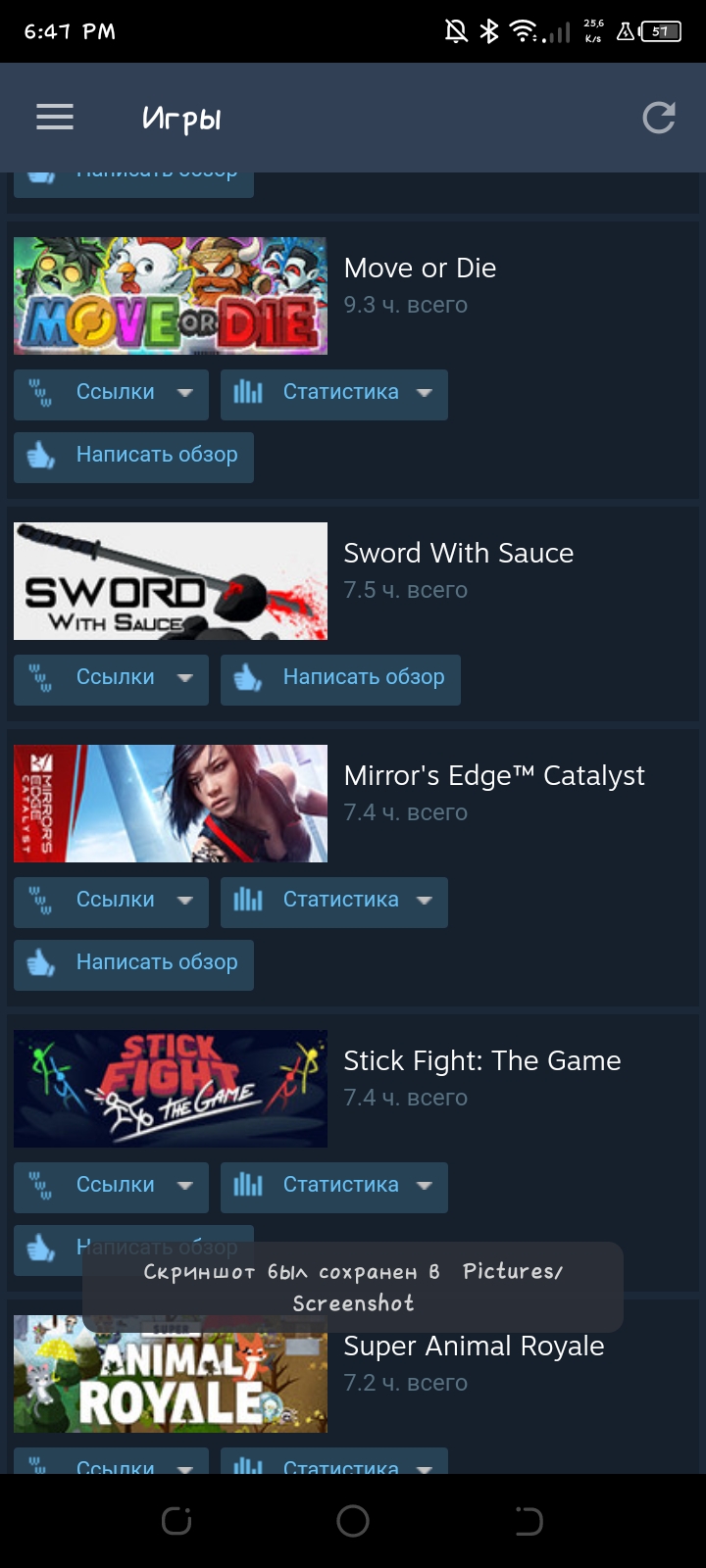Expand Ссылки dropdown for Move or Die

tap(184, 392)
